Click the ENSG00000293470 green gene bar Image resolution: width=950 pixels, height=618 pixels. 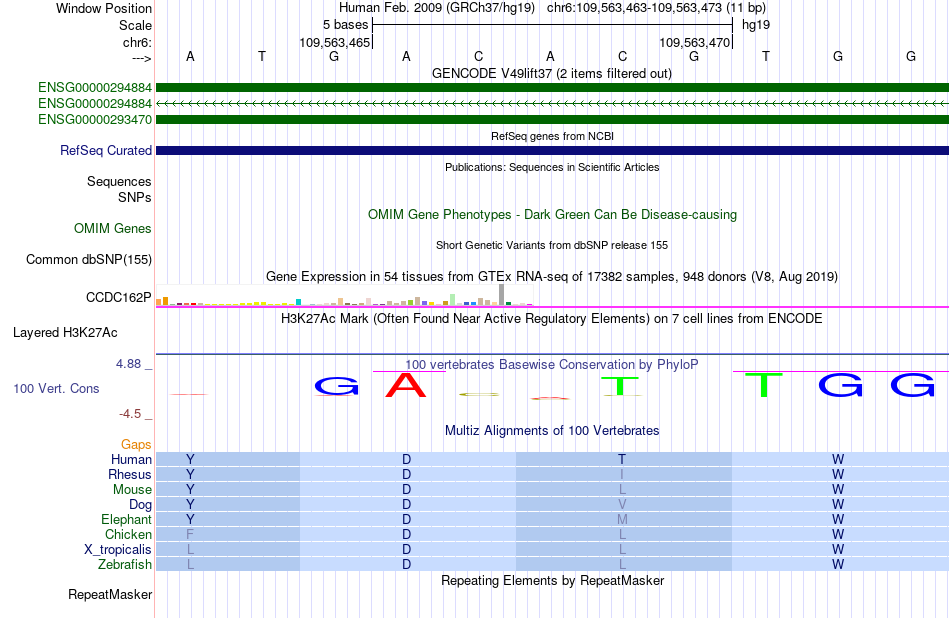pyautogui.click(x=552, y=119)
